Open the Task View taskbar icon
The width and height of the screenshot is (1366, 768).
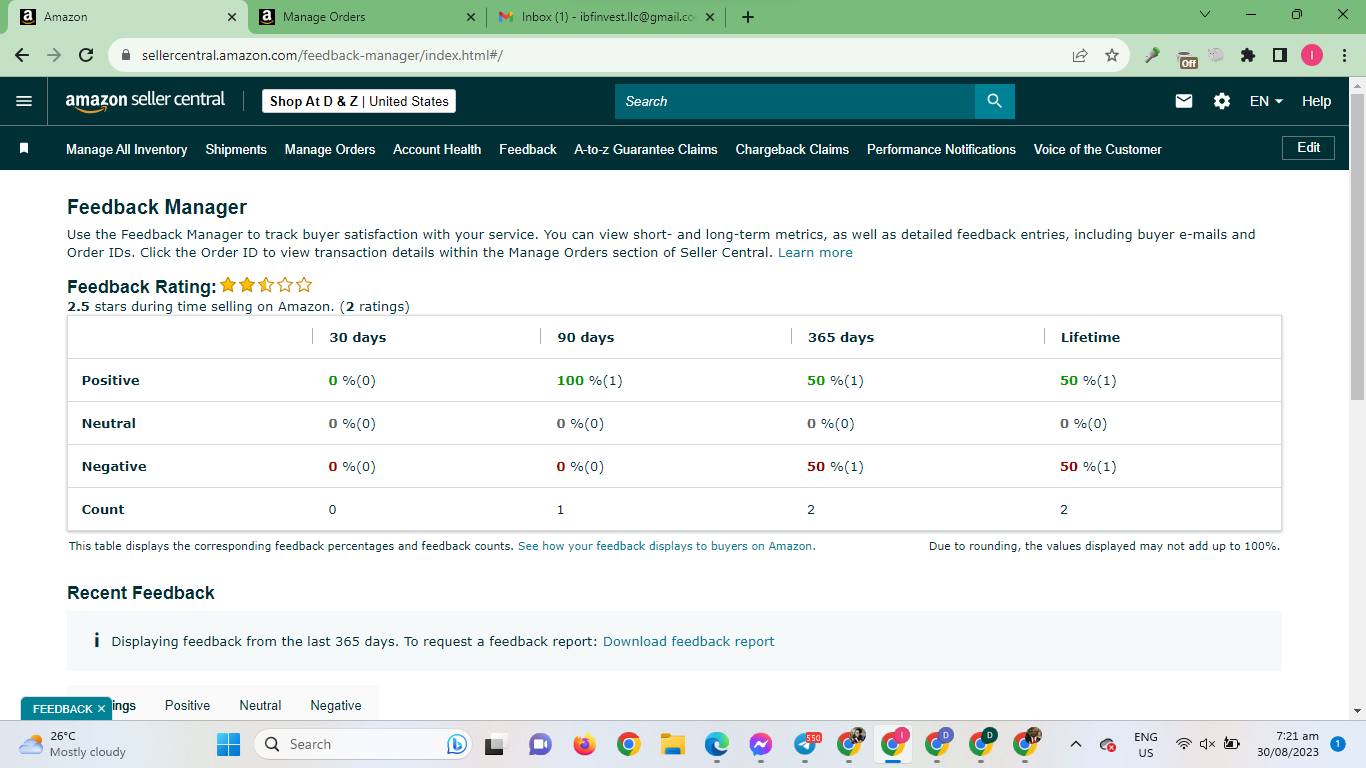(x=494, y=744)
